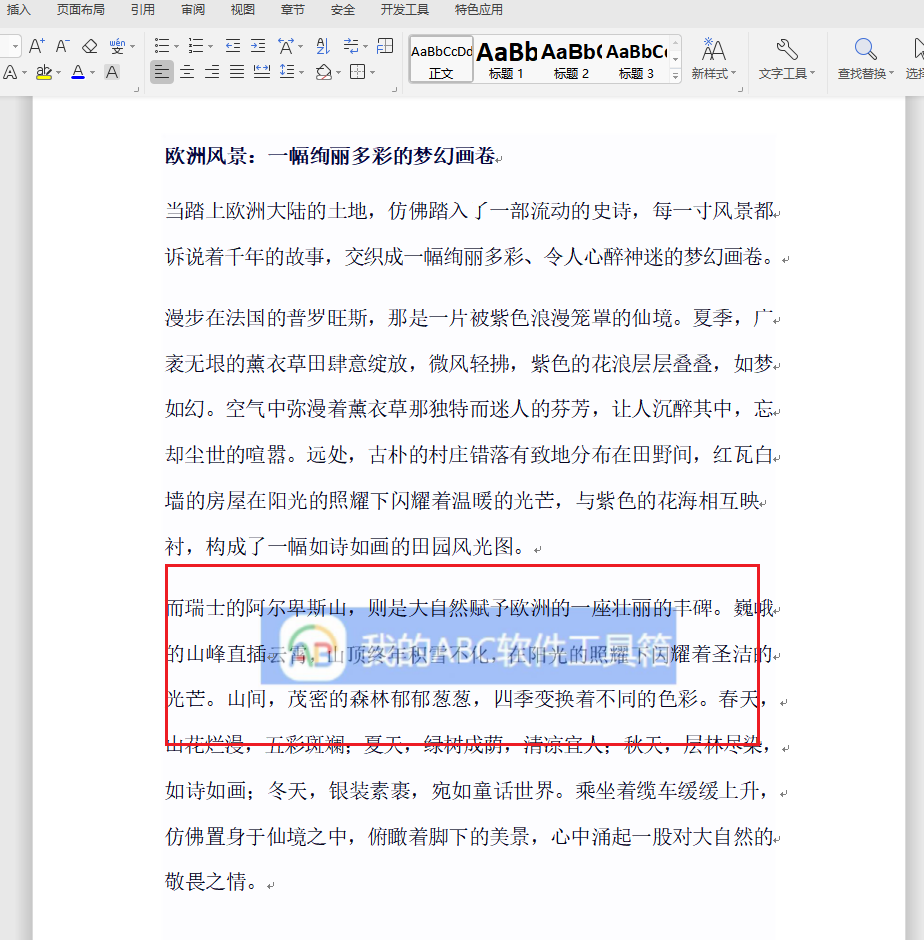Decrease paragraph indent
The image size is (924, 940).
(232, 46)
